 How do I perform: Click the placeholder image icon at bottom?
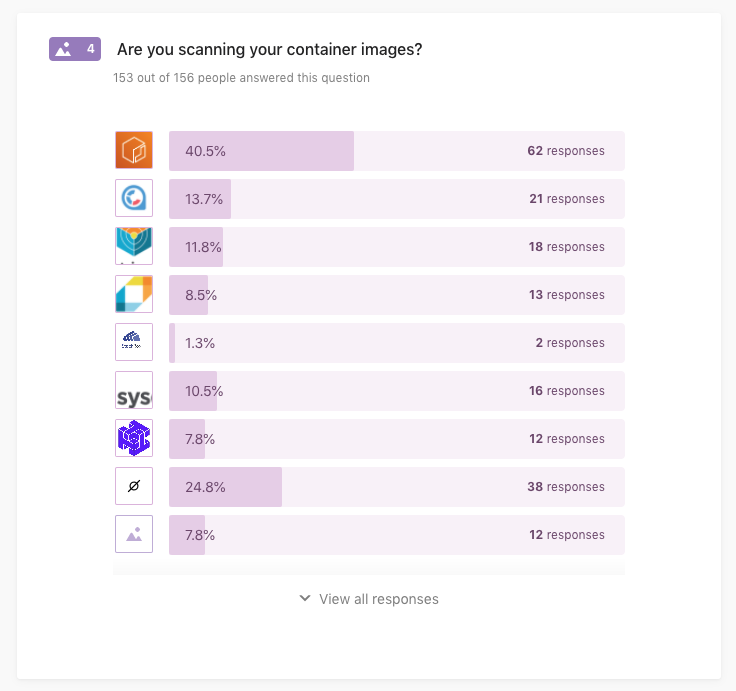click(134, 534)
